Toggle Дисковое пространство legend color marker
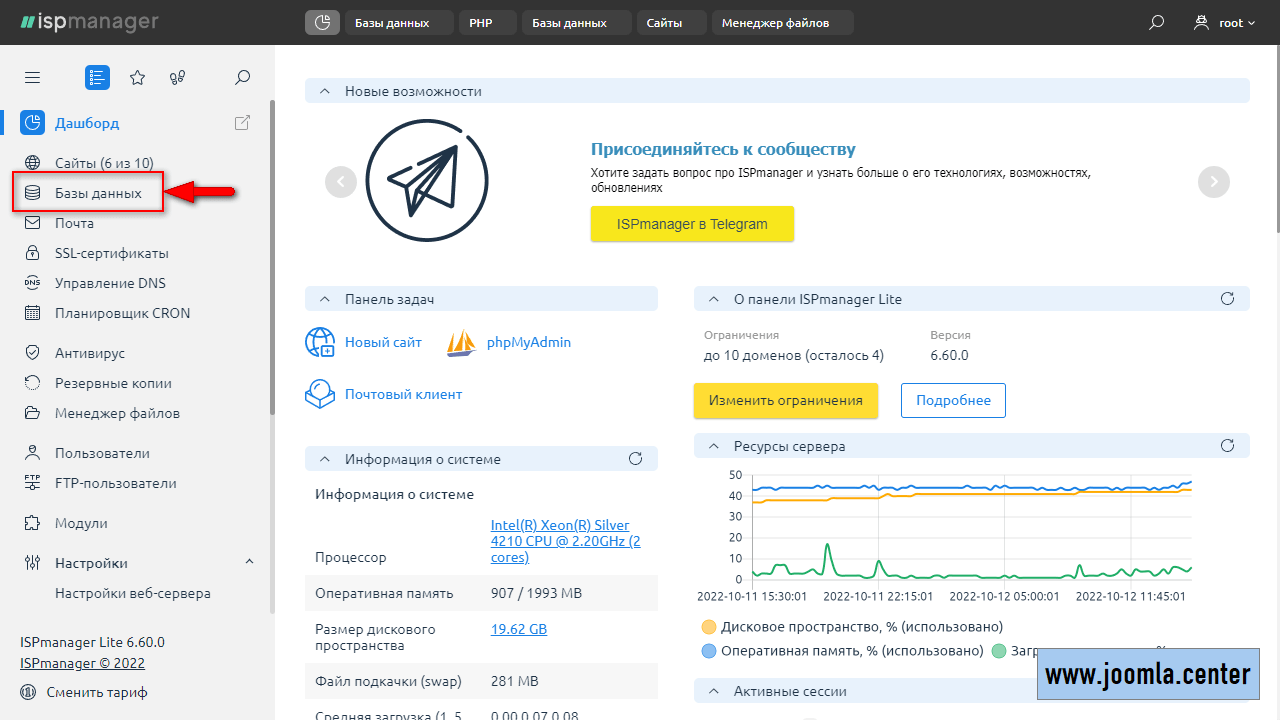This screenshot has width=1280, height=720. coord(709,627)
